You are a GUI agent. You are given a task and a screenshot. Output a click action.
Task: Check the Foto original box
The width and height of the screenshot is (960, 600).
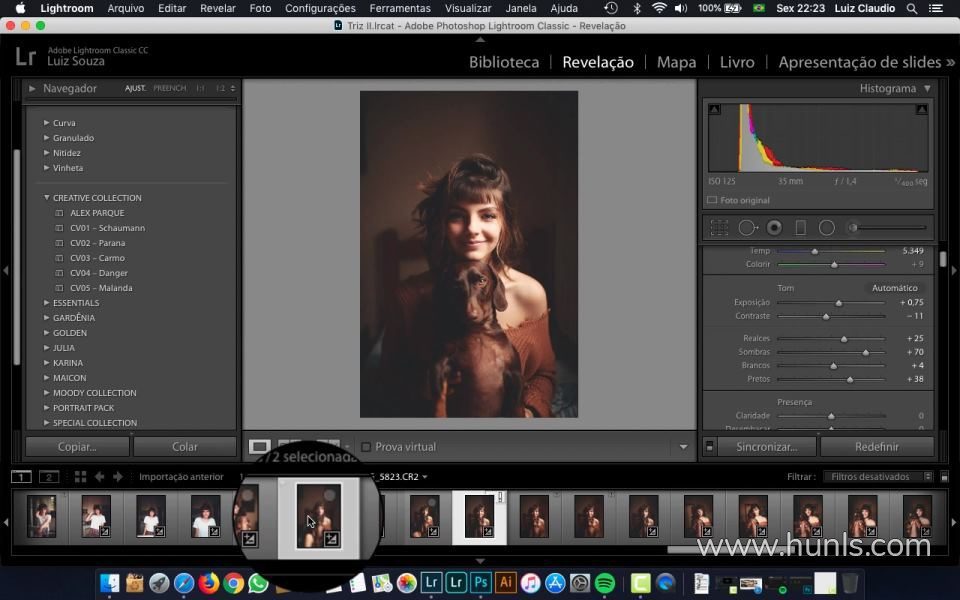(712, 200)
